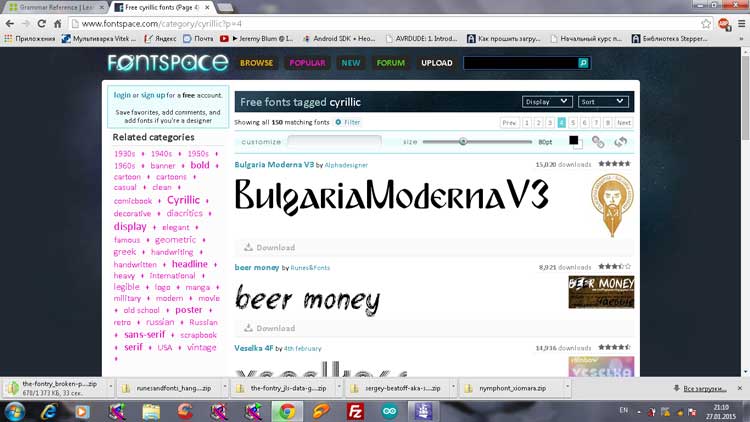Click the FontSpace search field
The image size is (750, 422).
click(520, 63)
